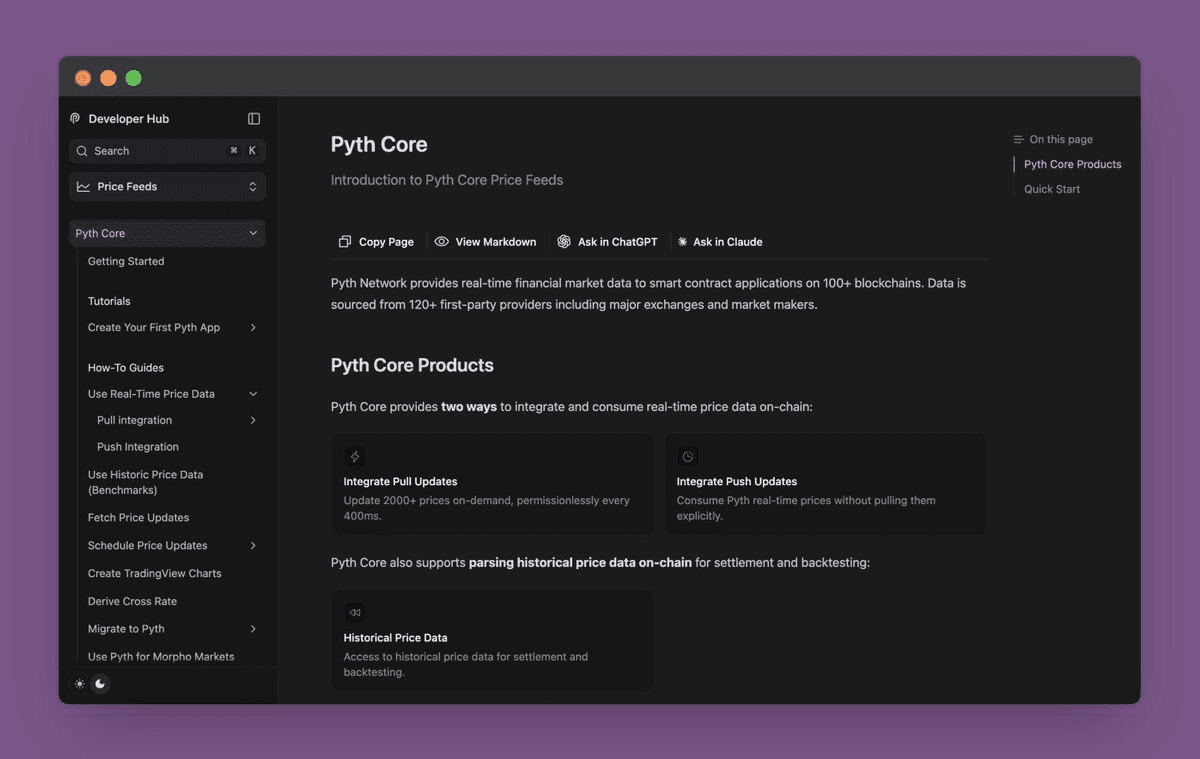
Task: Select Getting Started in the sidebar
Action: coord(126,261)
